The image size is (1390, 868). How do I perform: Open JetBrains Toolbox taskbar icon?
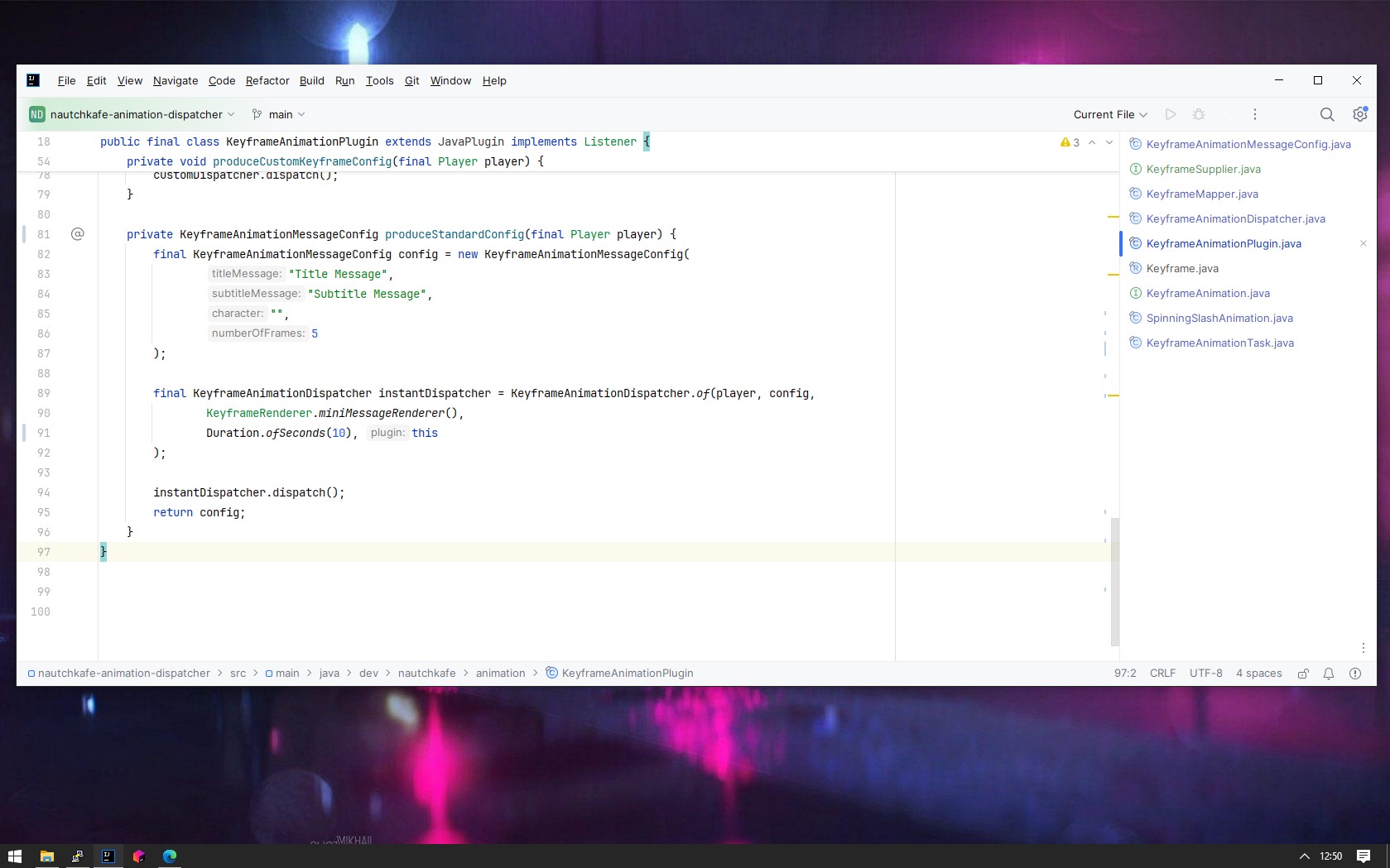tap(138, 856)
